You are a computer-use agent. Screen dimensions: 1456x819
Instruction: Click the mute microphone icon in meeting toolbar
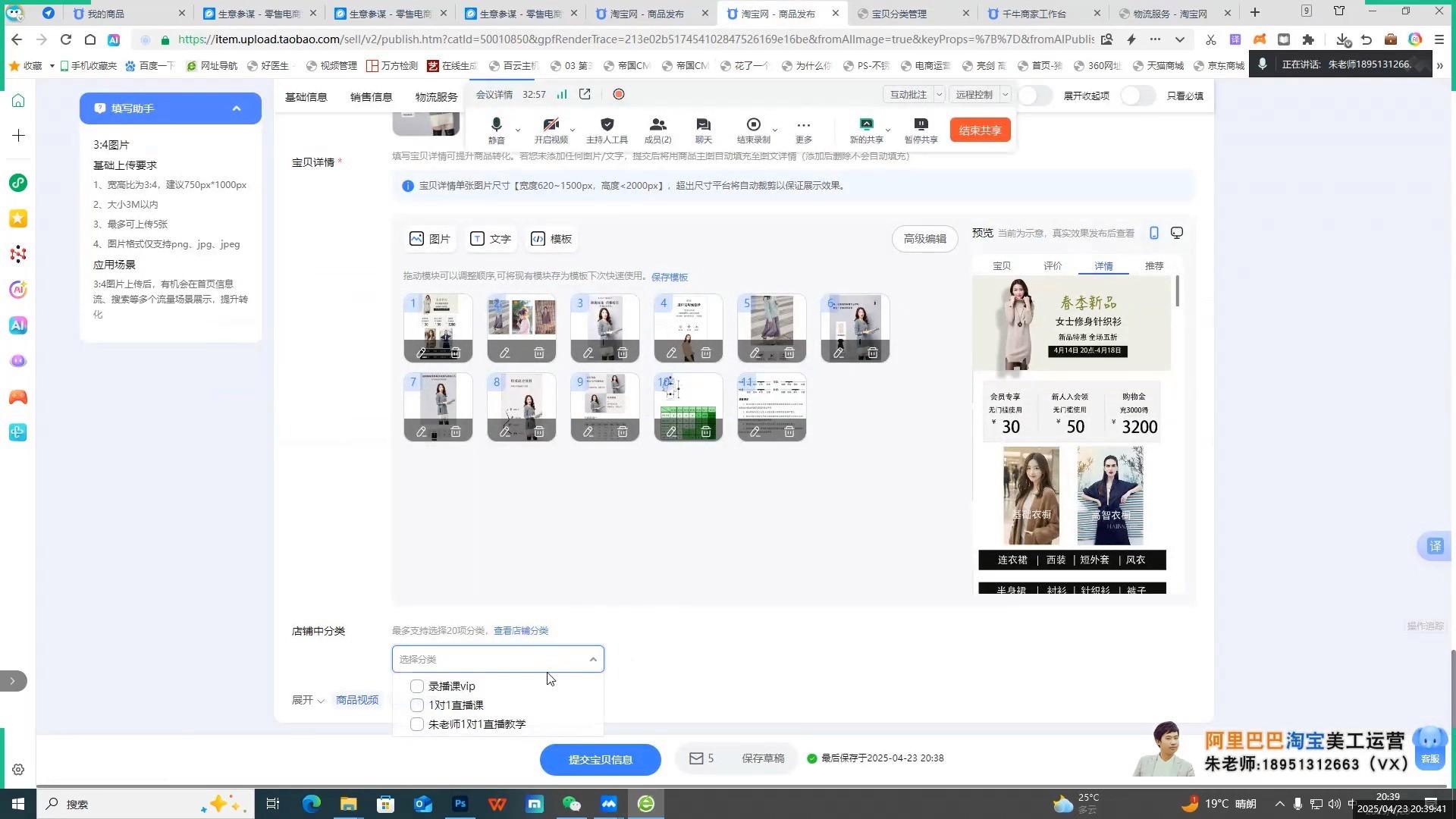496,125
